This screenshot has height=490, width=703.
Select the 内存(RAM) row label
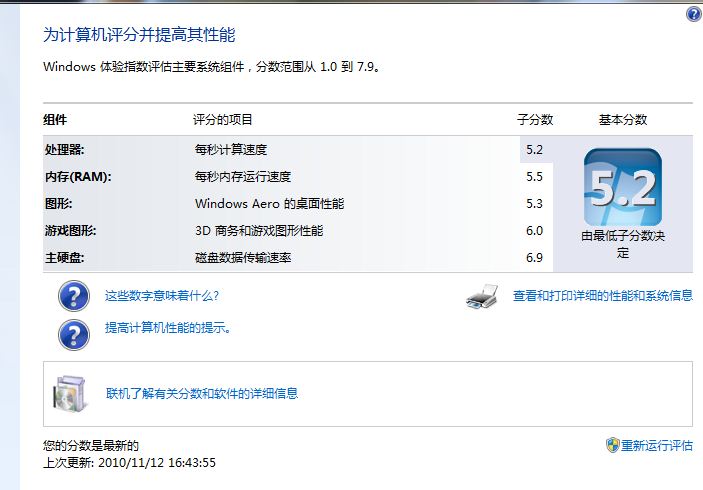(x=78, y=177)
